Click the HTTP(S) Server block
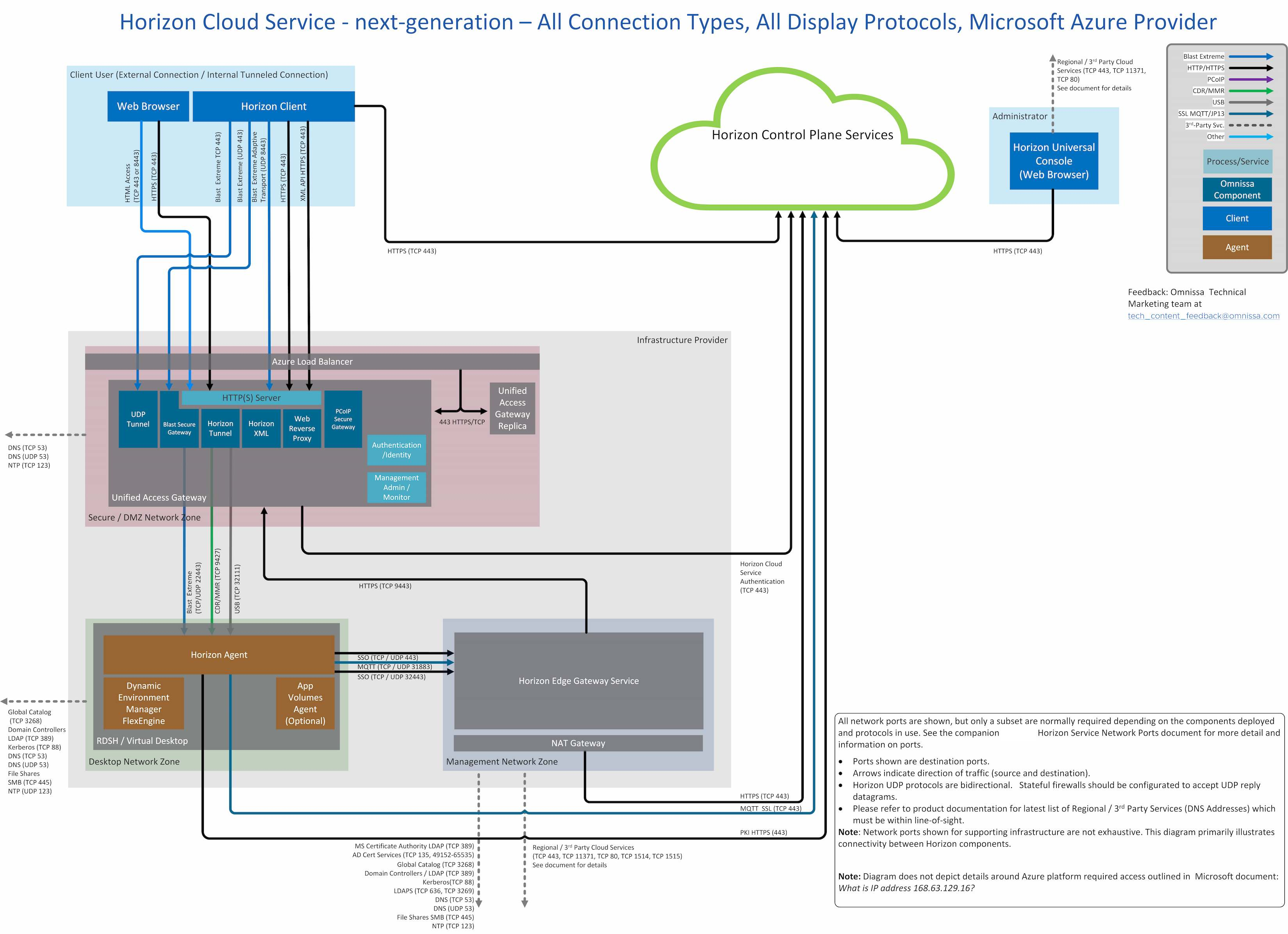This screenshot has height=934, width=1288. pos(251,398)
